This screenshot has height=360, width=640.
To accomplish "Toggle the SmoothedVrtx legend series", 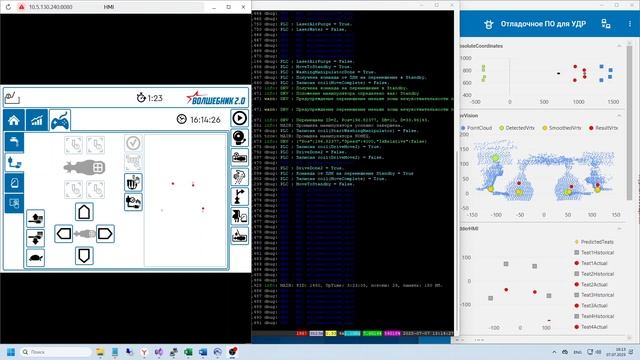I will click(562, 128).
